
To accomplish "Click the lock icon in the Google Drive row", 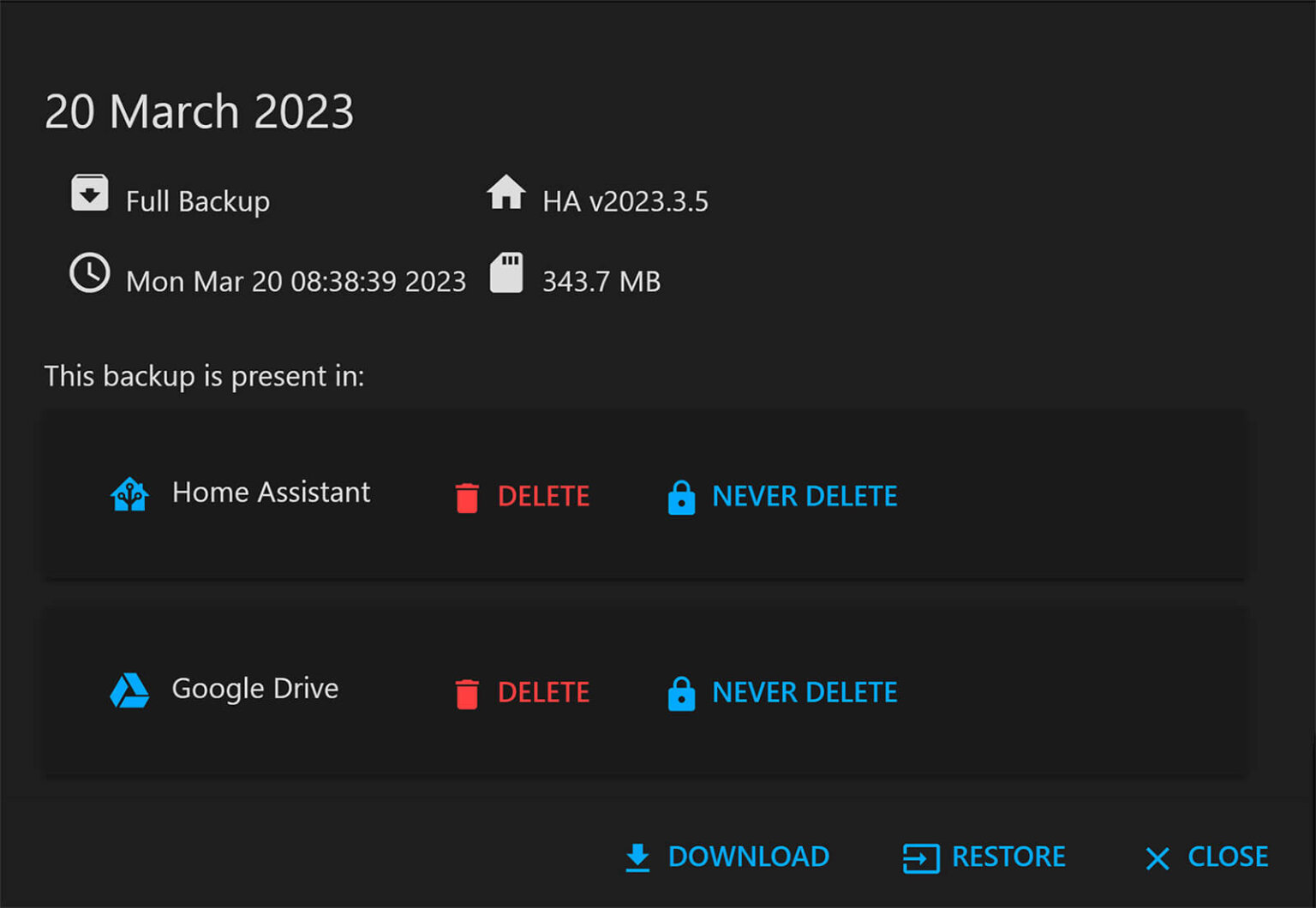I will (x=681, y=694).
